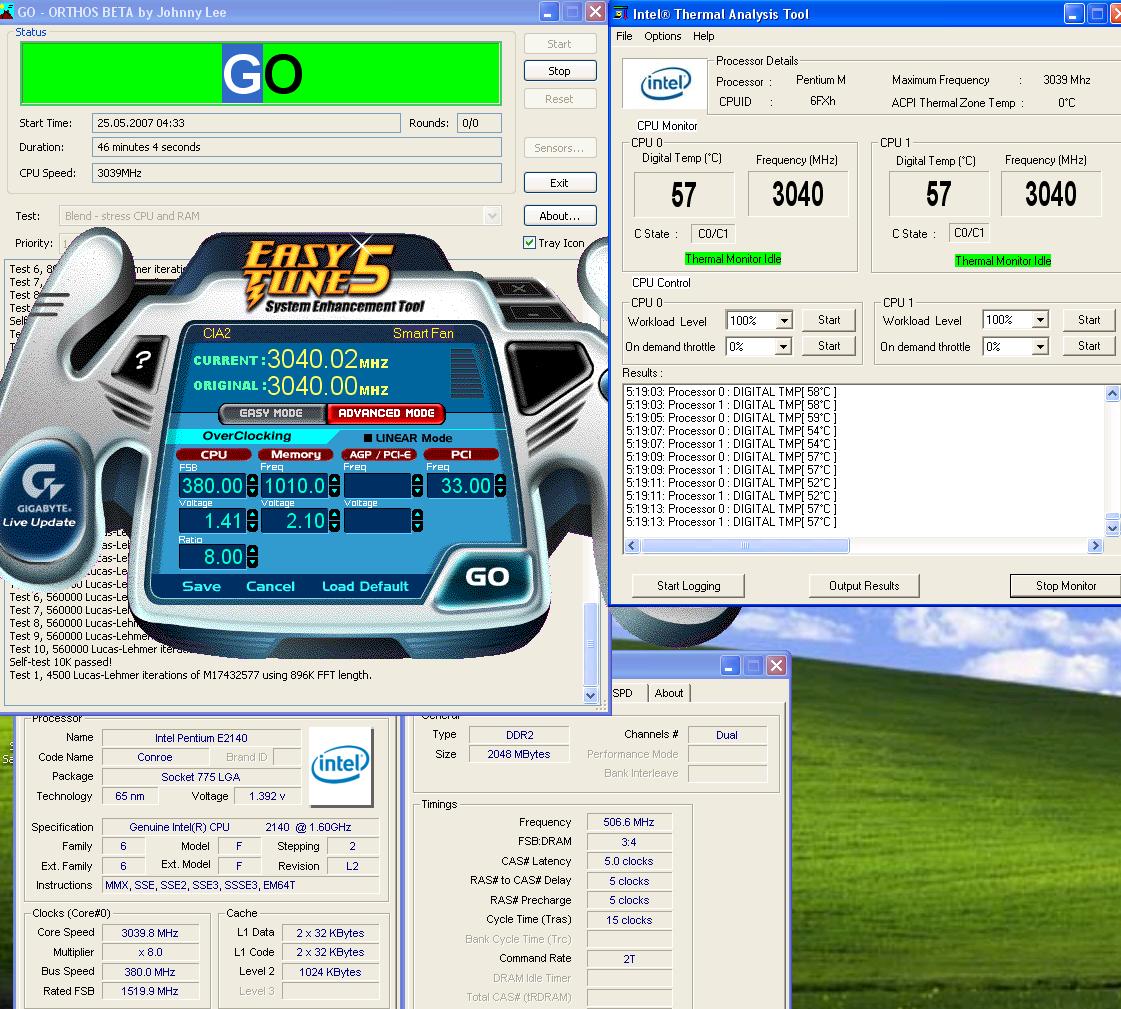This screenshot has height=1009, width=1121.
Task: Toggle the Tray Icon checkbox in ORTHOS
Action: click(529, 242)
